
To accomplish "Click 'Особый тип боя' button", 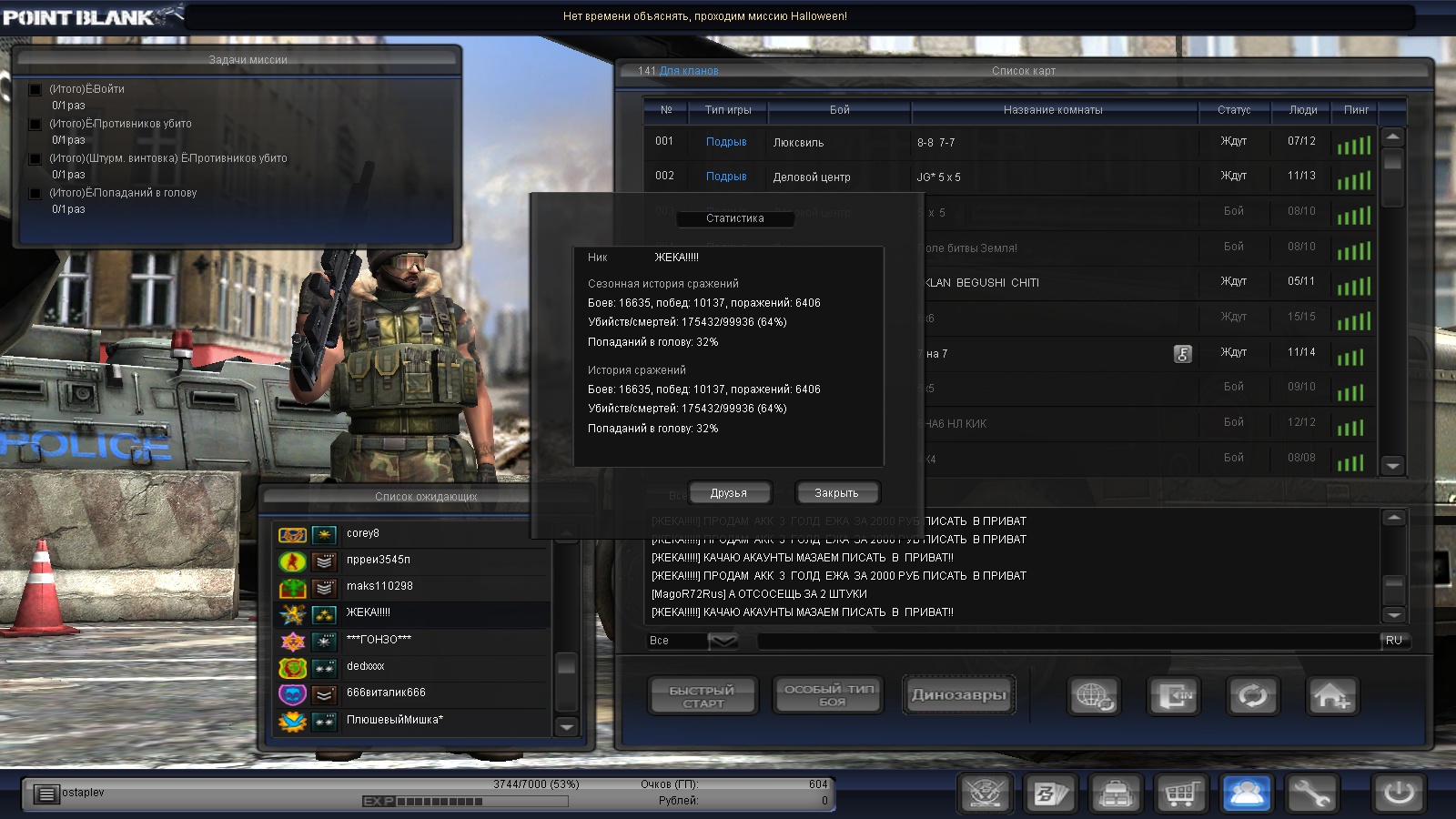I will pos(828,696).
